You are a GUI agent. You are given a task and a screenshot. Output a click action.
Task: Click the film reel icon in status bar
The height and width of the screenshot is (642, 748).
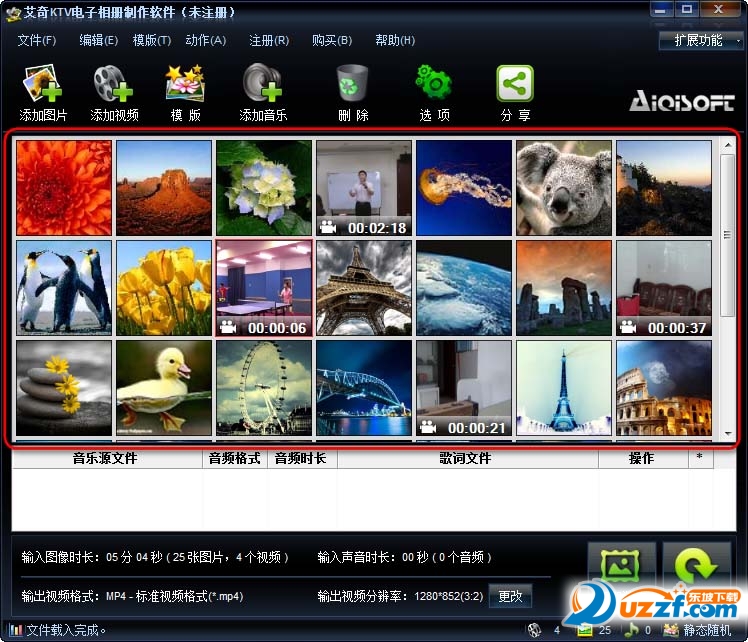click(x=534, y=630)
